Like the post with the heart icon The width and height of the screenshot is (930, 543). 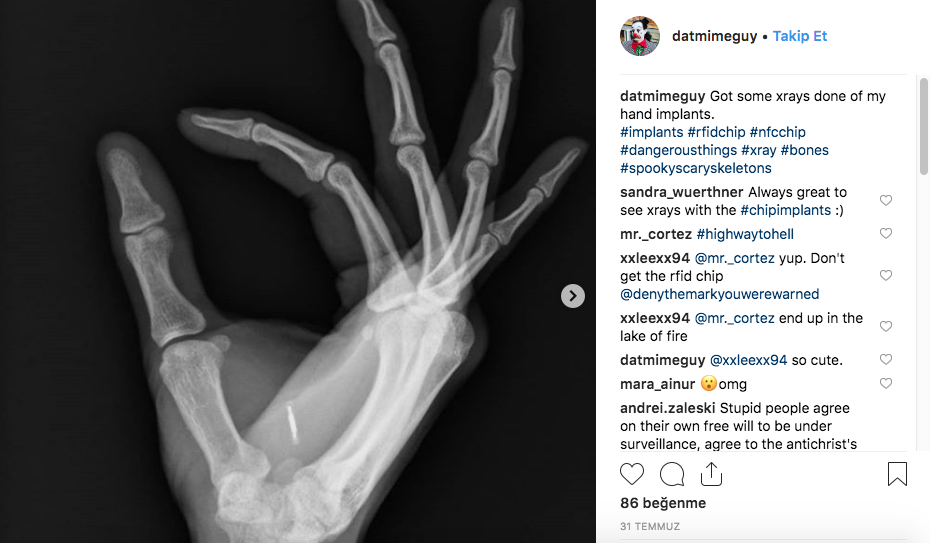[632, 474]
